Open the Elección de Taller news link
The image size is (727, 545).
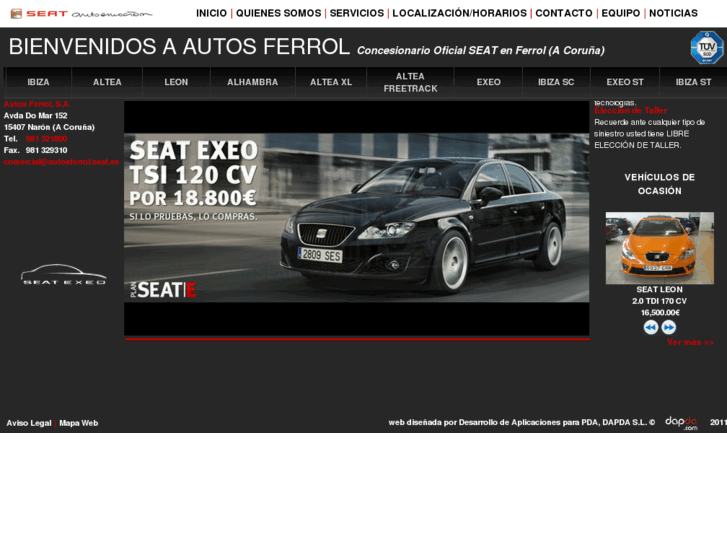point(631,110)
